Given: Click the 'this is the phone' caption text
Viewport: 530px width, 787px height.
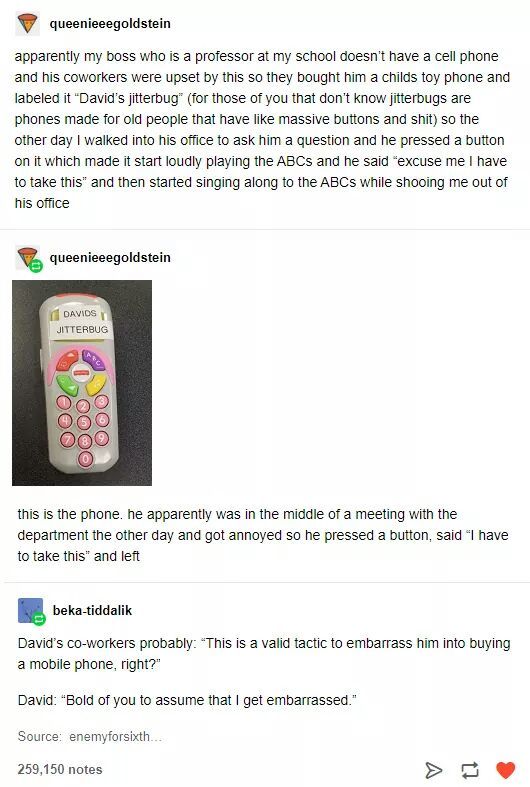Looking at the screenshot, I should click(x=262, y=535).
